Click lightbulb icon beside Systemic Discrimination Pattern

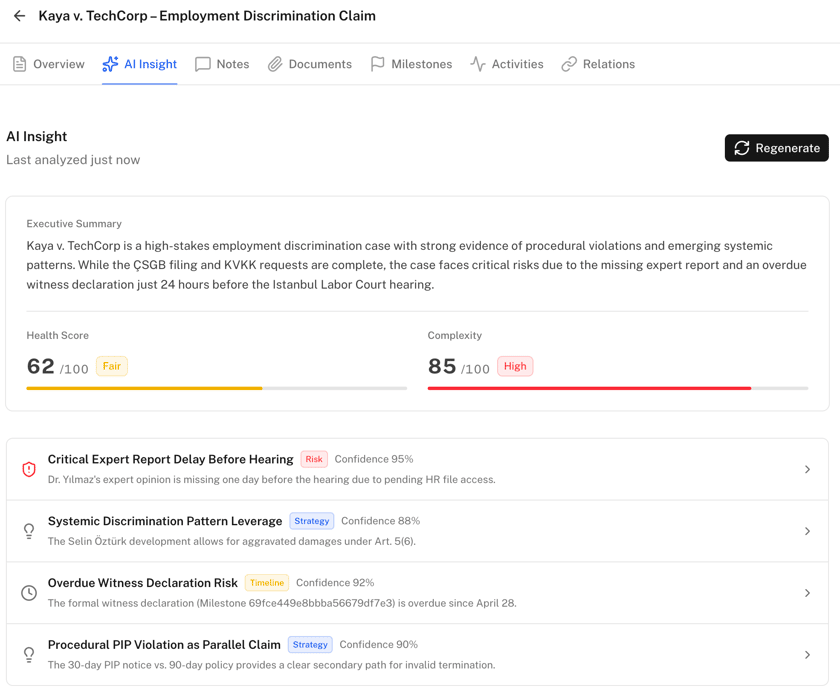29,531
